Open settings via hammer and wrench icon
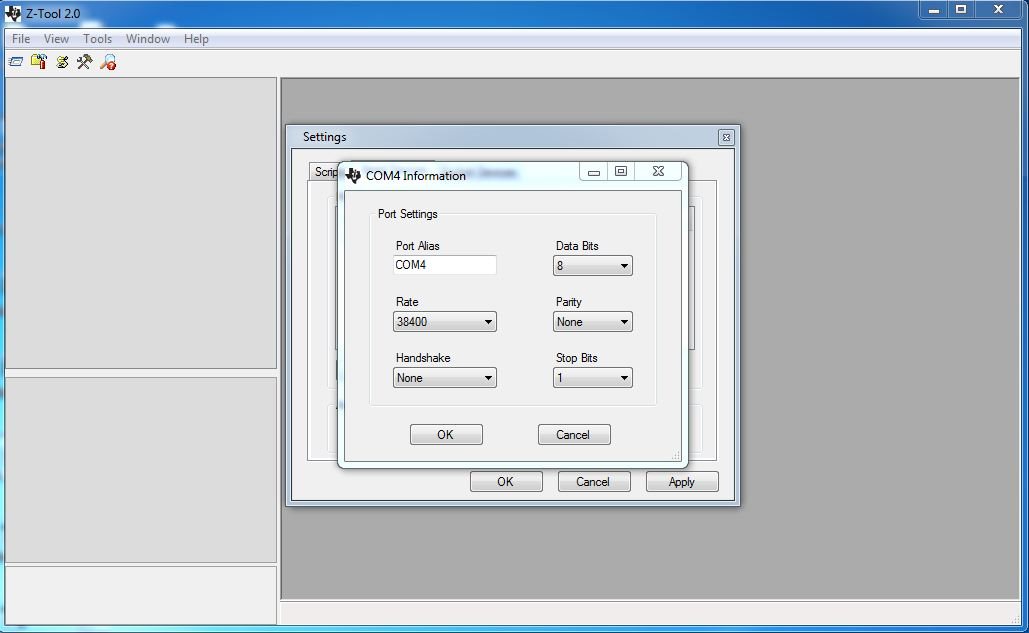 click(85, 62)
